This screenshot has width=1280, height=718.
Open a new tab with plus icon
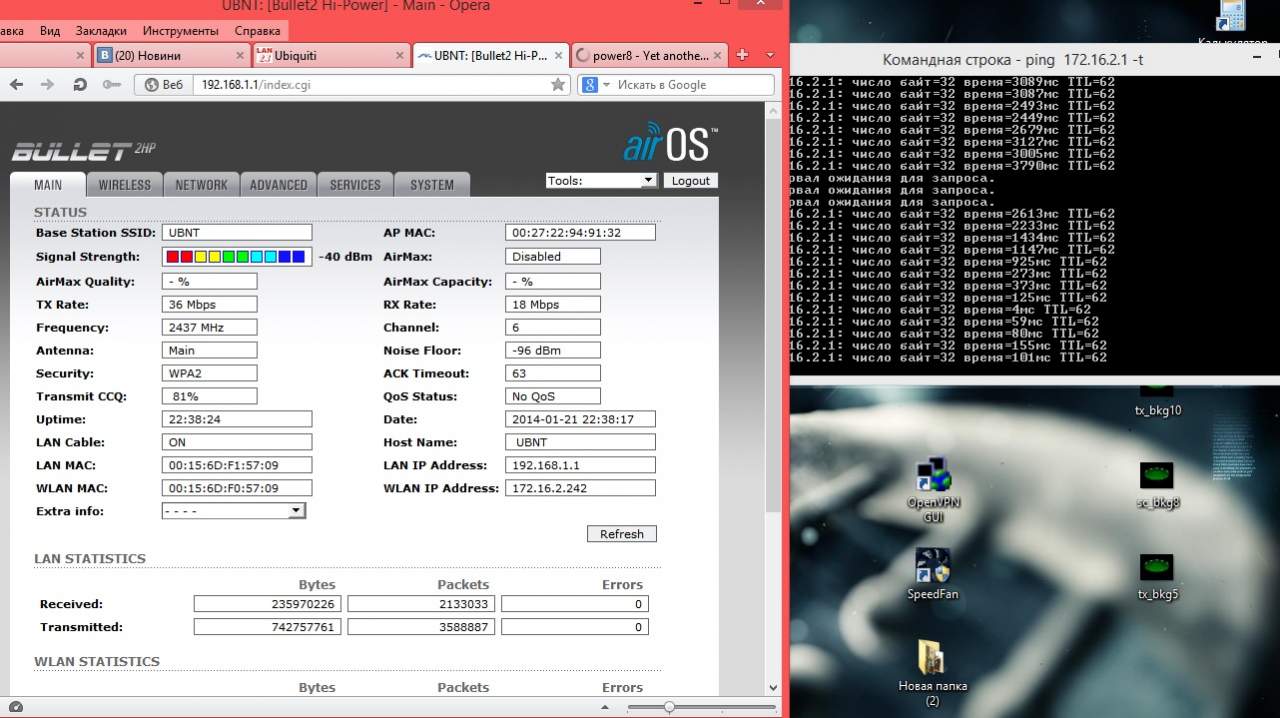pyautogui.click(x=742, y=55)
